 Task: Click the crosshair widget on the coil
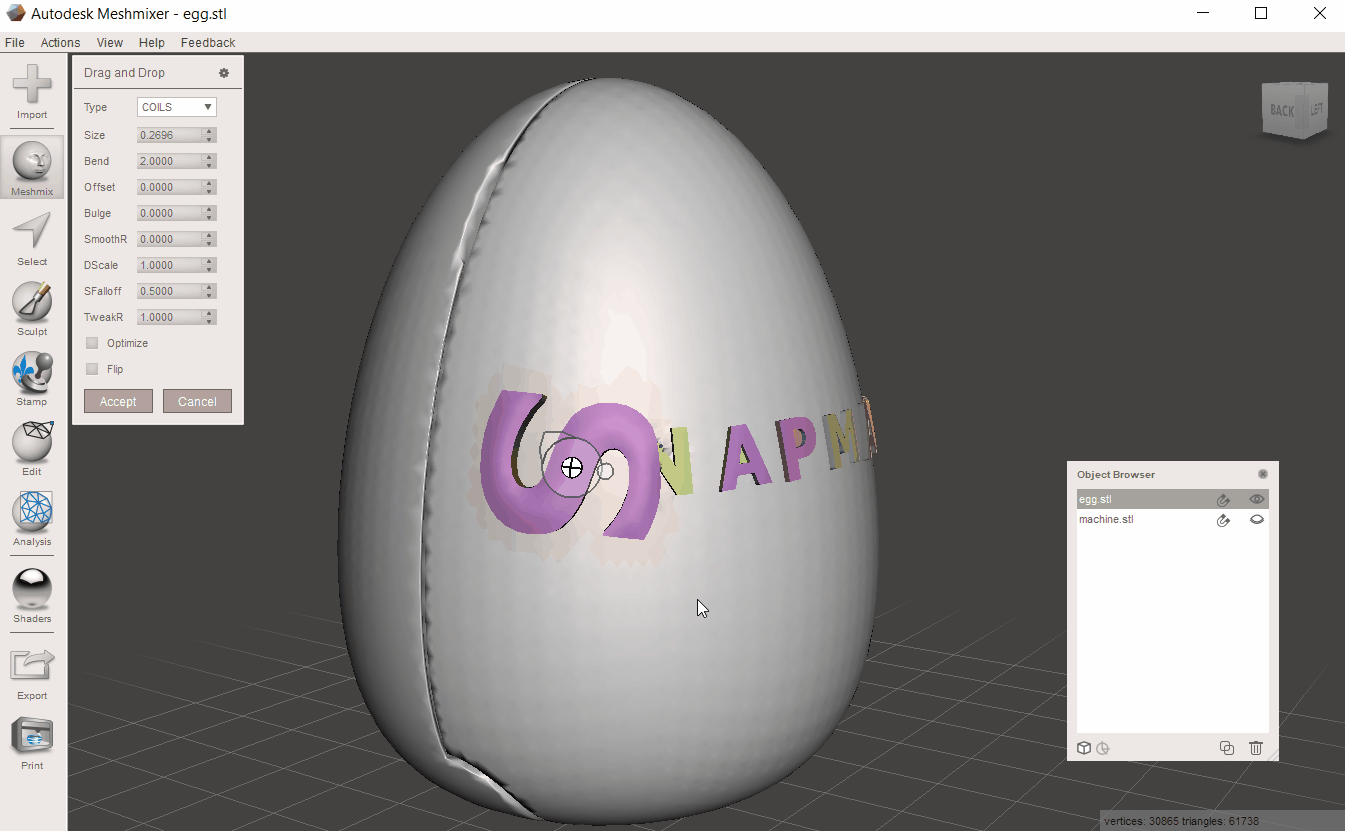coord(572,467)
